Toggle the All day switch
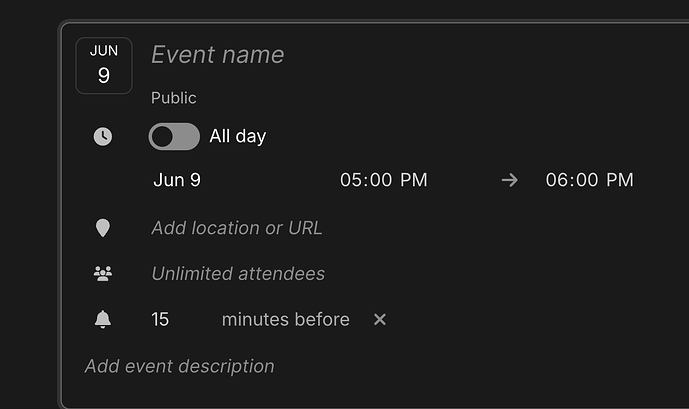The image size is (689, 409). (x=174, y=137)
